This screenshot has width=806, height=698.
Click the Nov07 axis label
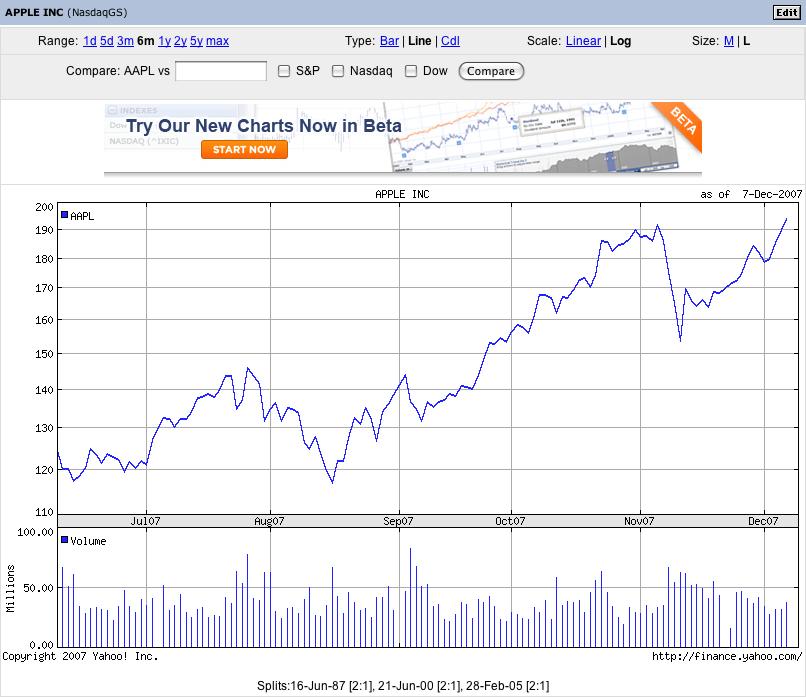tap(639, 521)
